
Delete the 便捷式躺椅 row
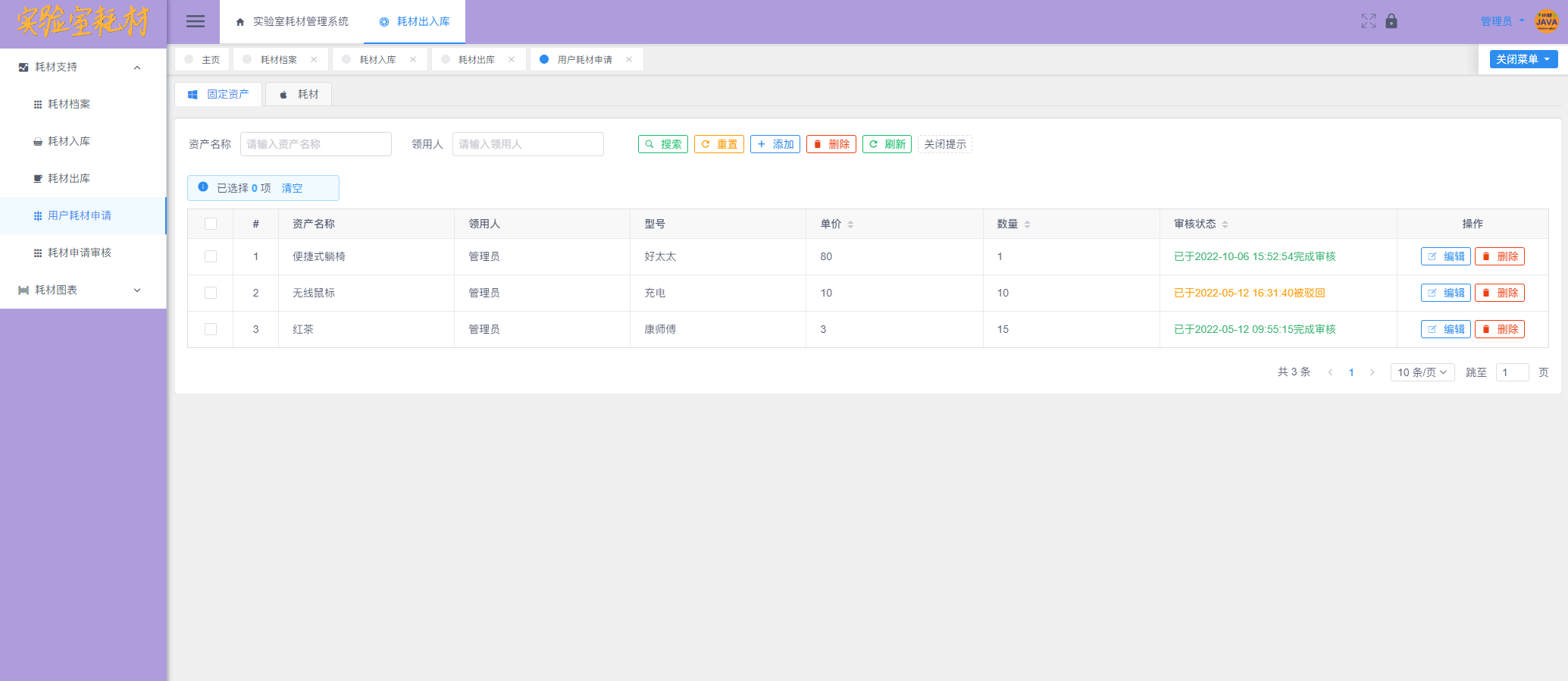tap(1500, 256)
